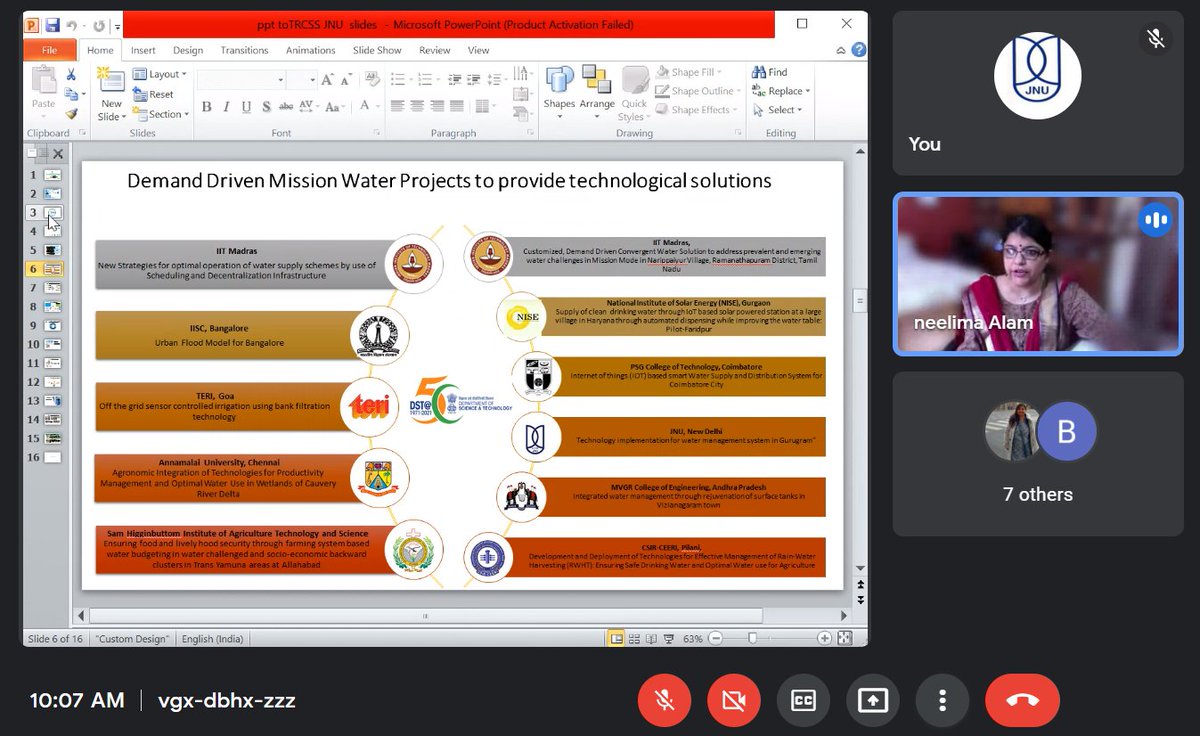Viewport: 1200px width, 736px height.
Task: Toggle microphone mute in Meet controls
Action: pos(665,700)
